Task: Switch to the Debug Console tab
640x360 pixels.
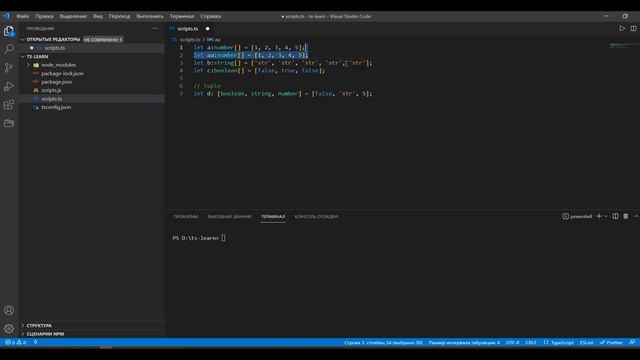Action: [316, 217]
